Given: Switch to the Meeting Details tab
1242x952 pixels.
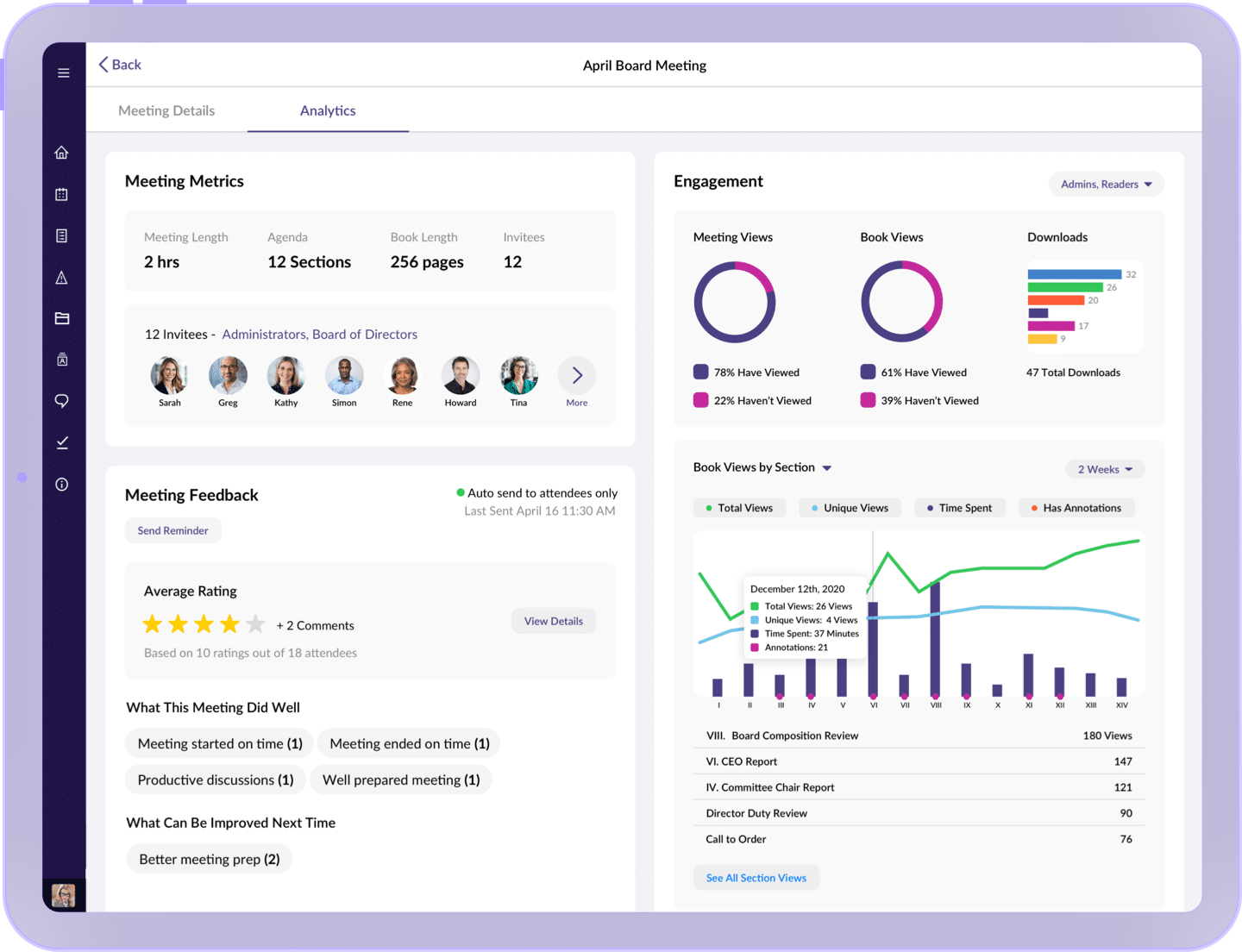Looking at the screenshot, I should coord(166,110).
